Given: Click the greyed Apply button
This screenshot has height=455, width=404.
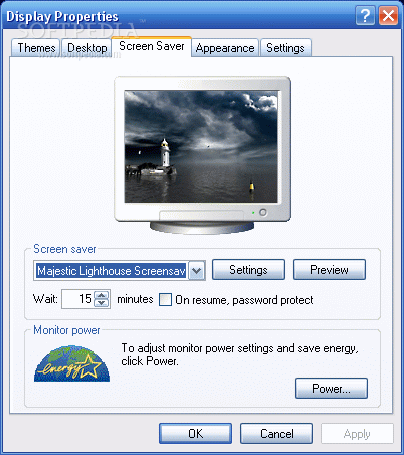Looking at the screenshot, I should (x=357, y=434).
